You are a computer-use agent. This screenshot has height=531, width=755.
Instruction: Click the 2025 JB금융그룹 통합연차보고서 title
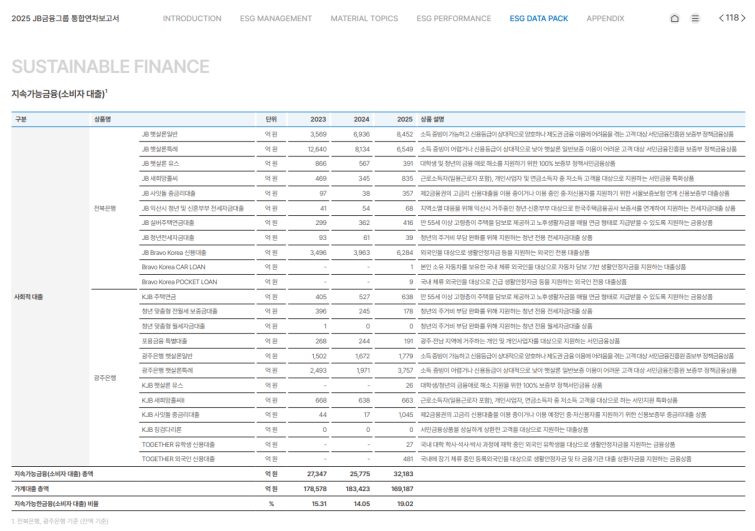pyautogui.click(x=65, y=18)
